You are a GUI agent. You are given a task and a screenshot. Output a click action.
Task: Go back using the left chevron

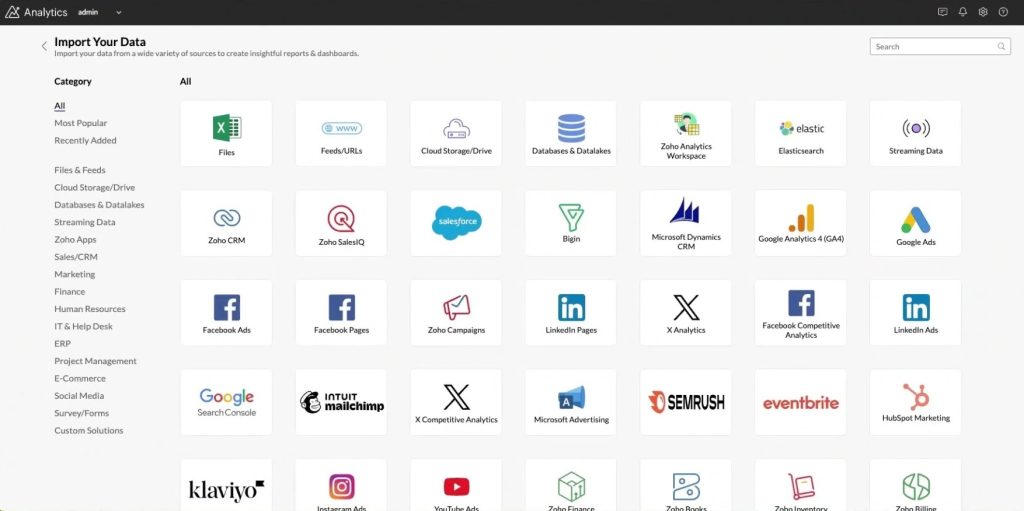[x=44, y=46]
